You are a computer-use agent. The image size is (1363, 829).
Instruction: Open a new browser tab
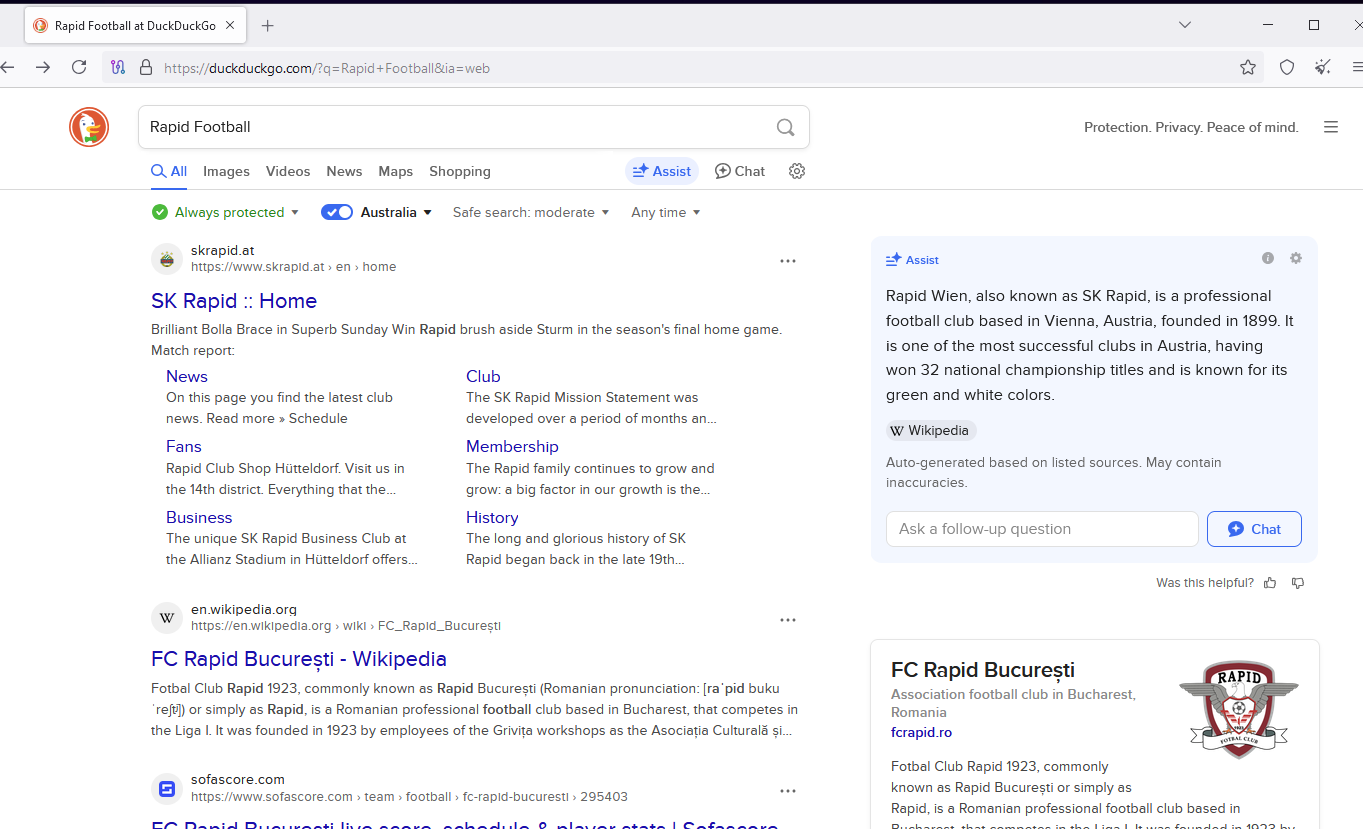tap(267, 26)
